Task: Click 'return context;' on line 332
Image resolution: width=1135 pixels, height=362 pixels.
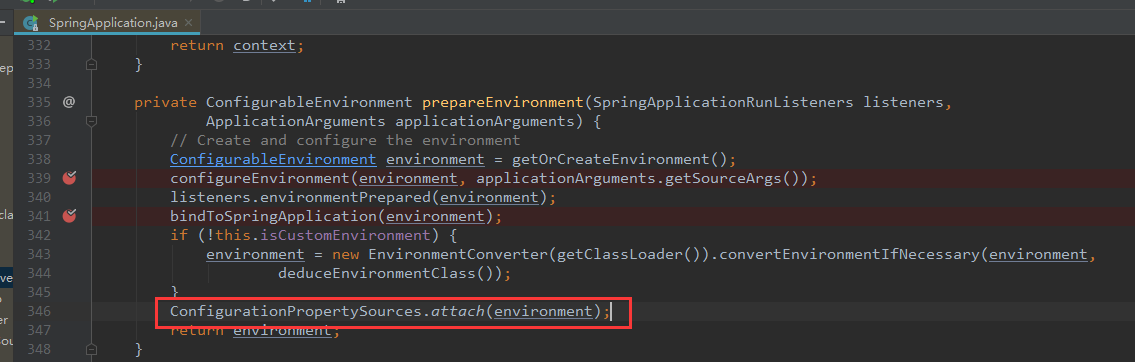Action: click(x=237, y=45)
